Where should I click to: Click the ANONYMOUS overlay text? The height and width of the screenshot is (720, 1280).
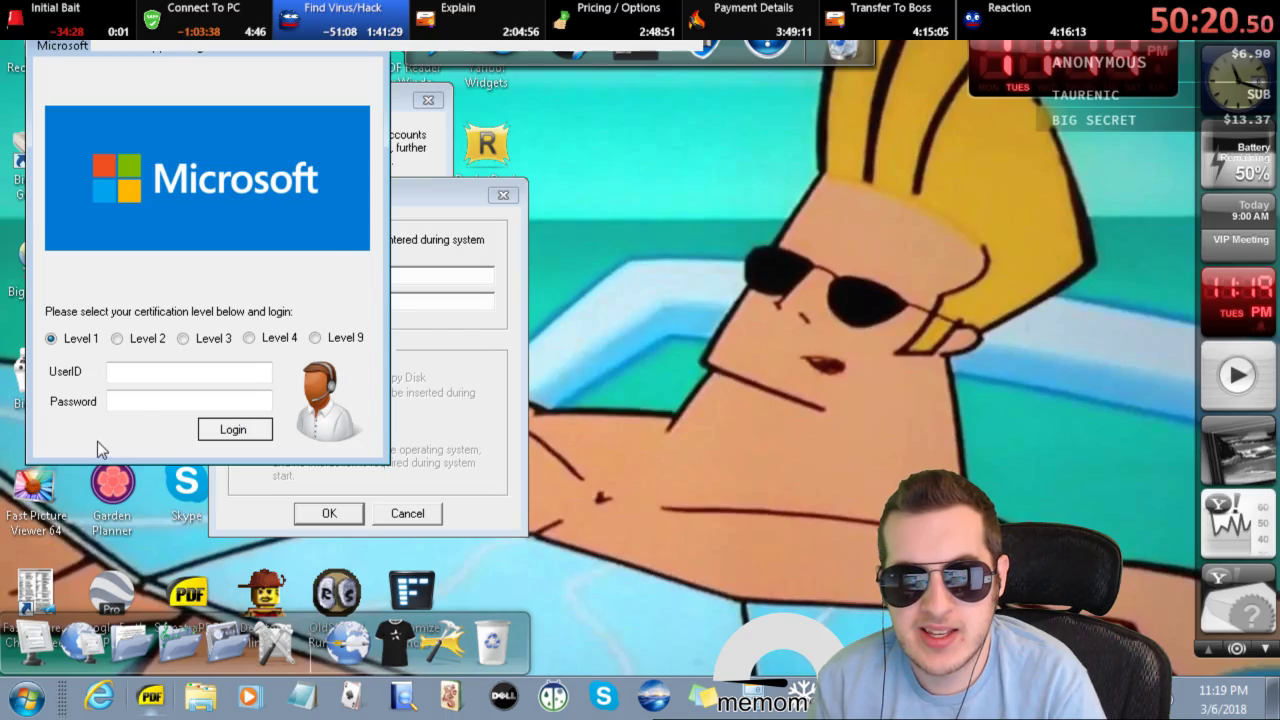click(1099, 62)
